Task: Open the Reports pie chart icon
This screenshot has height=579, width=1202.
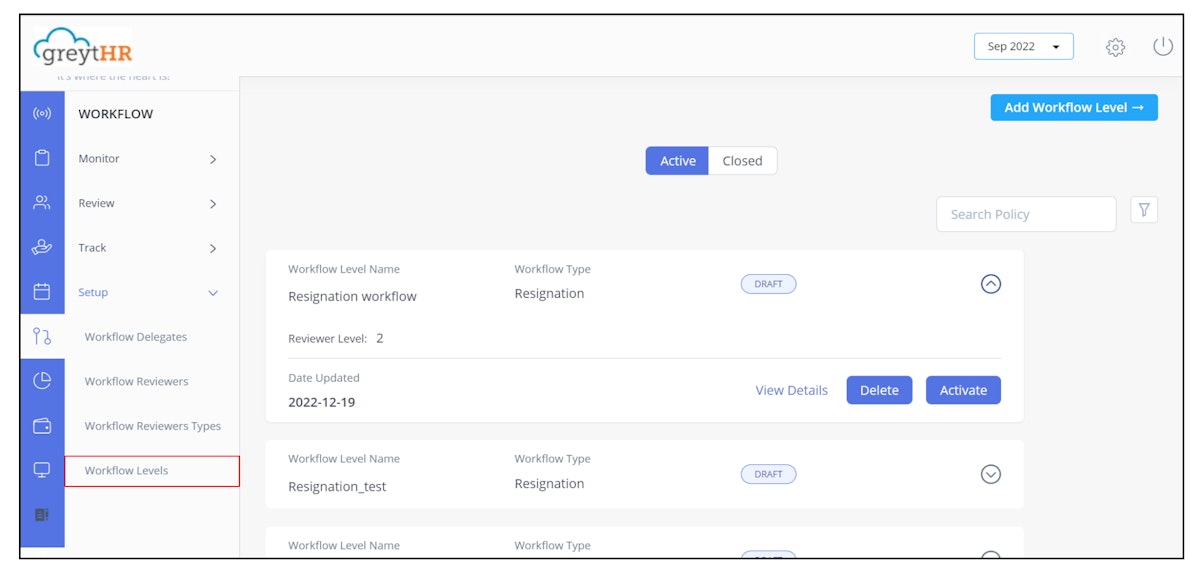Action: click(40, 381)
